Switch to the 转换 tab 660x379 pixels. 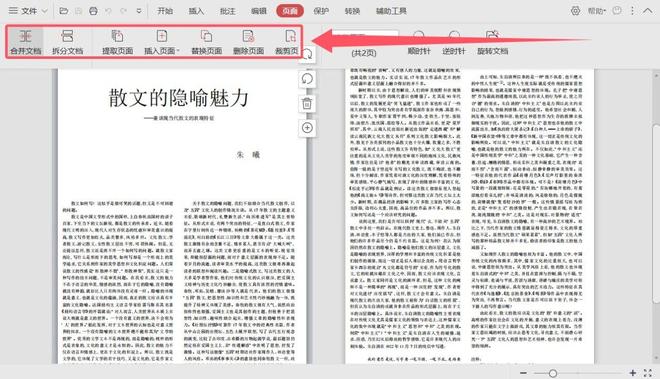(x=352, y=11)
